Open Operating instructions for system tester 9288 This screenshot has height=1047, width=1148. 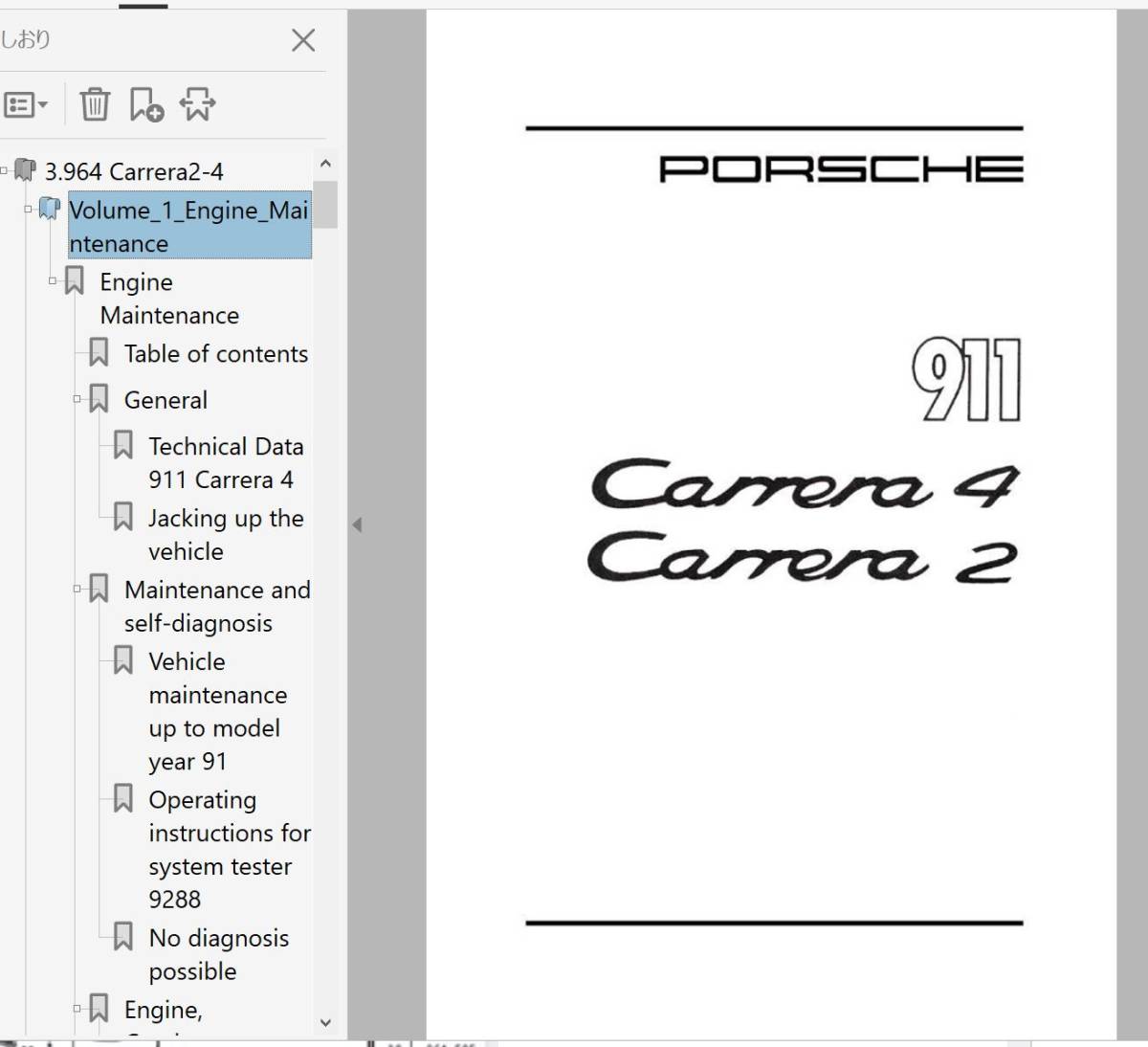pos(230,849)
